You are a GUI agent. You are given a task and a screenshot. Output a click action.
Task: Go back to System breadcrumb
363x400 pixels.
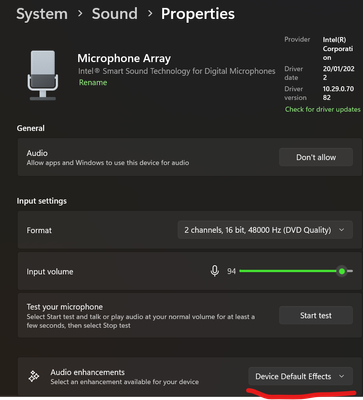(42, 14)
